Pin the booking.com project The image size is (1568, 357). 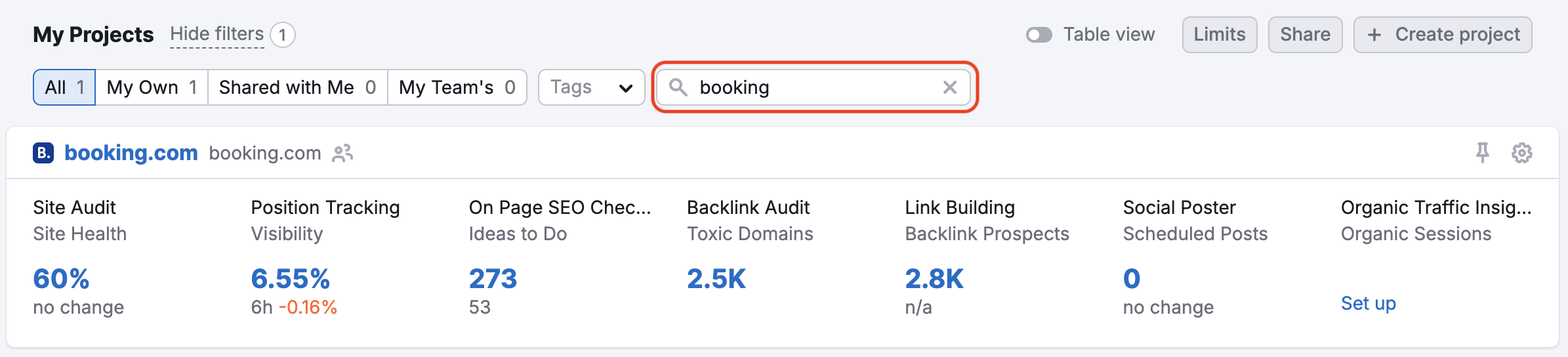click(1482, 153)
